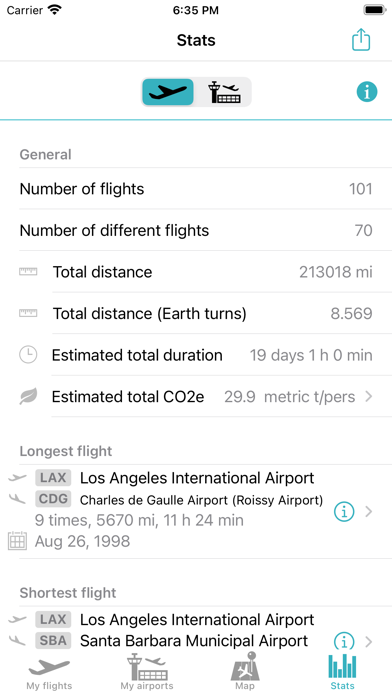Click the info icon for LAX–CDG flight
Image resolution: width=392 pixels, height=696 pixels.
[x=344, y=512]
